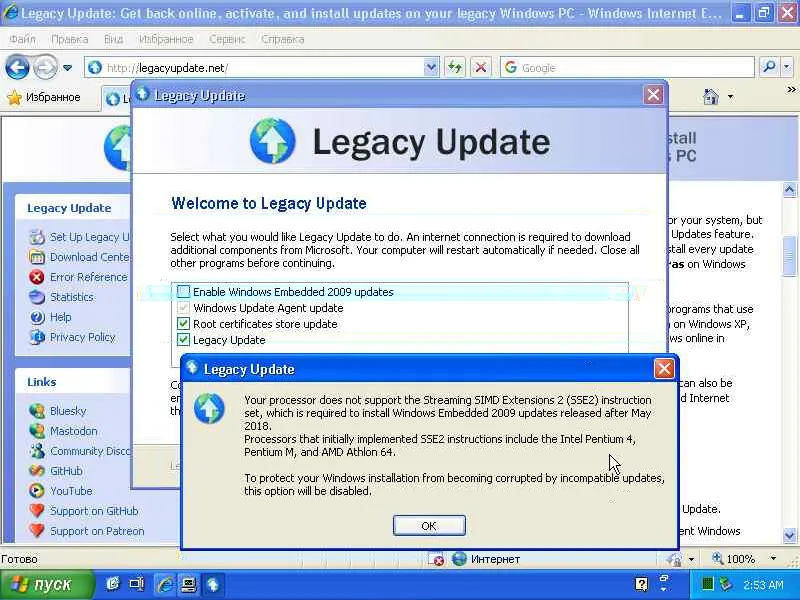This screenshot has height=600, width=800.
Task: Click the IE Forward arrow button
Action: coord(45,67)
